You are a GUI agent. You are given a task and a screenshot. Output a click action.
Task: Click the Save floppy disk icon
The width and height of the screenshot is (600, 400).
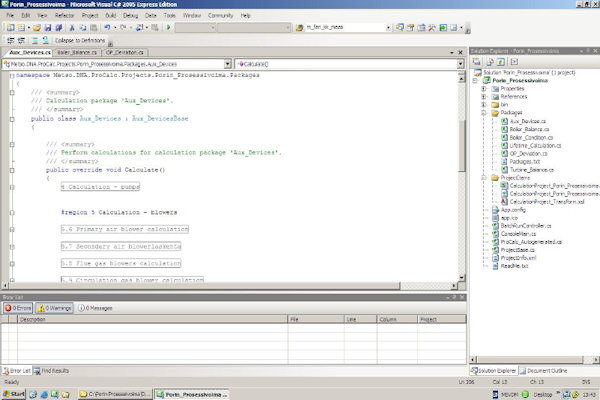[x=48, y=28]
